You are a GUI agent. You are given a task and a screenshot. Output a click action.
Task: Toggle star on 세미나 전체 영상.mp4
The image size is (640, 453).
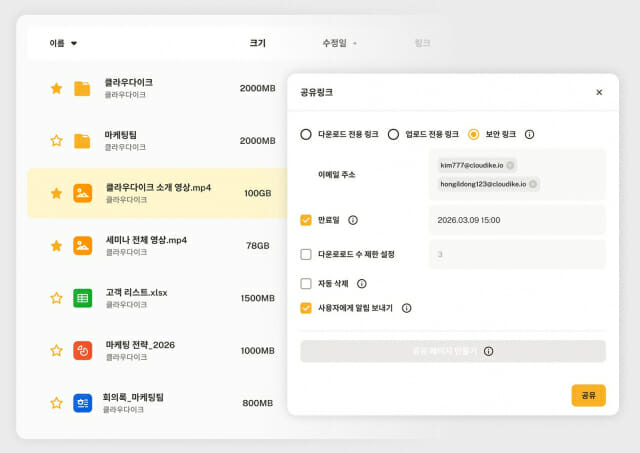tap(56, 246)
